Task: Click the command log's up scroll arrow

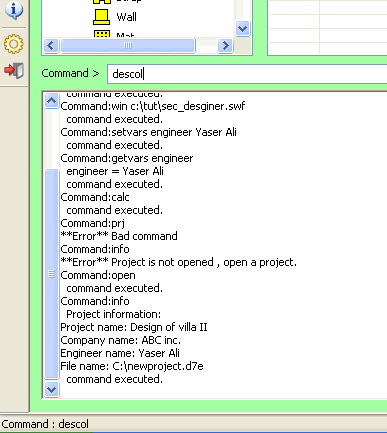Action: point(51,100)
